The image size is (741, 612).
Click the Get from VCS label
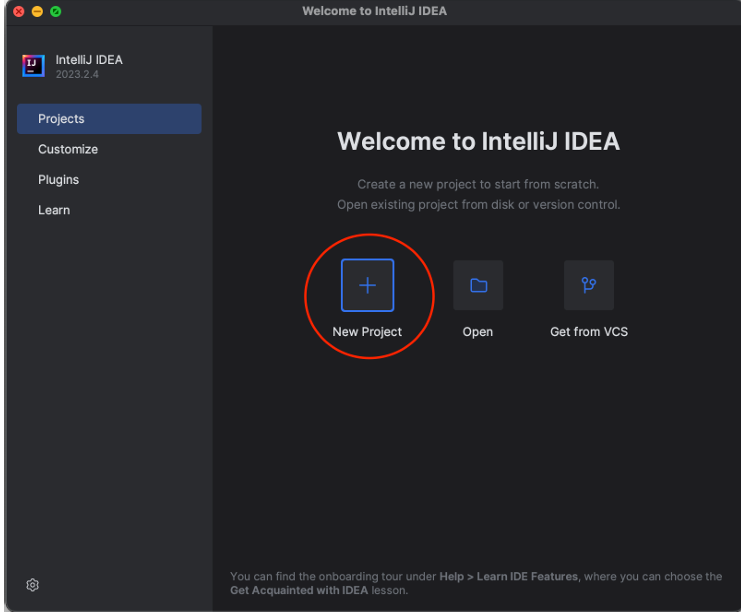(589, 332)
